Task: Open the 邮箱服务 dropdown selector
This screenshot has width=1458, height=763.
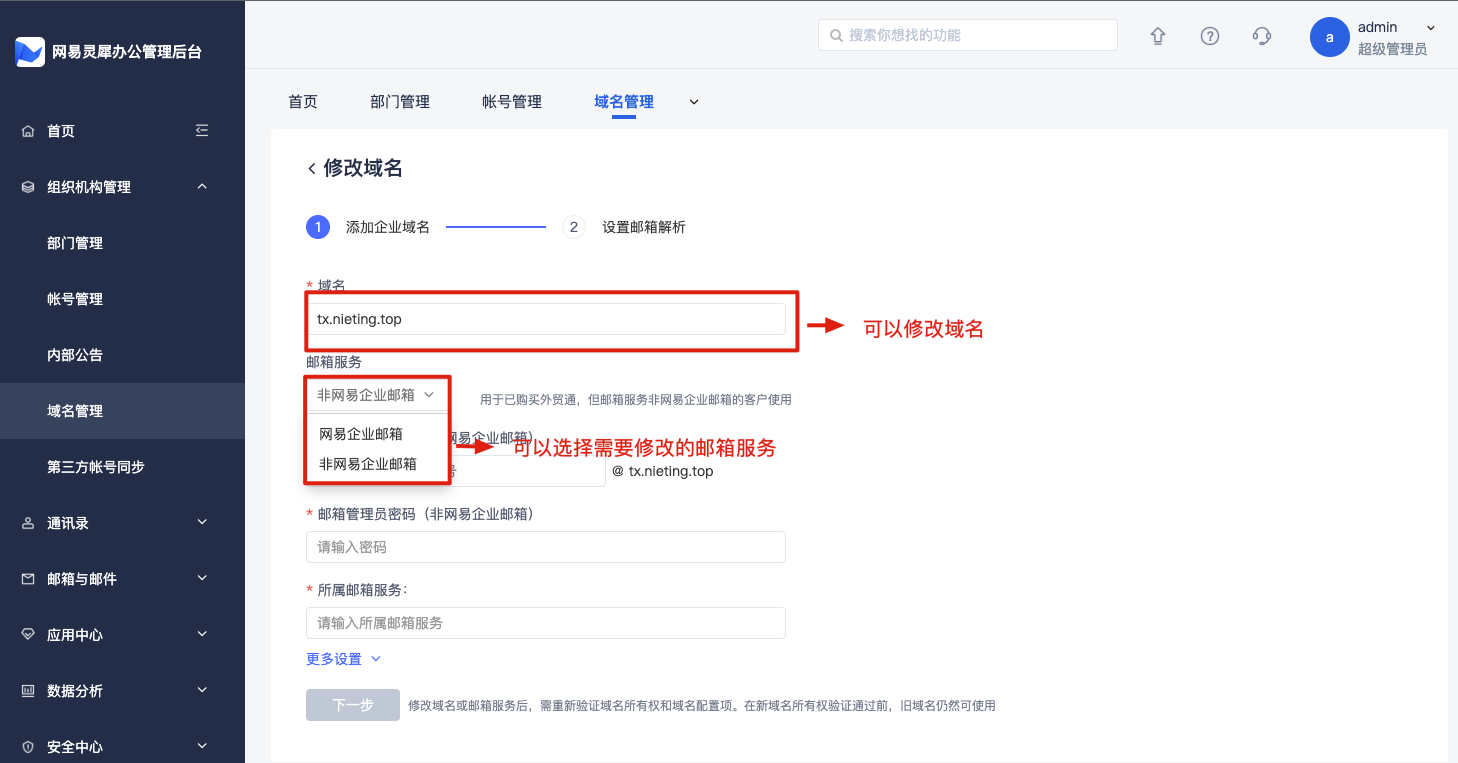Action: [376, 395]
